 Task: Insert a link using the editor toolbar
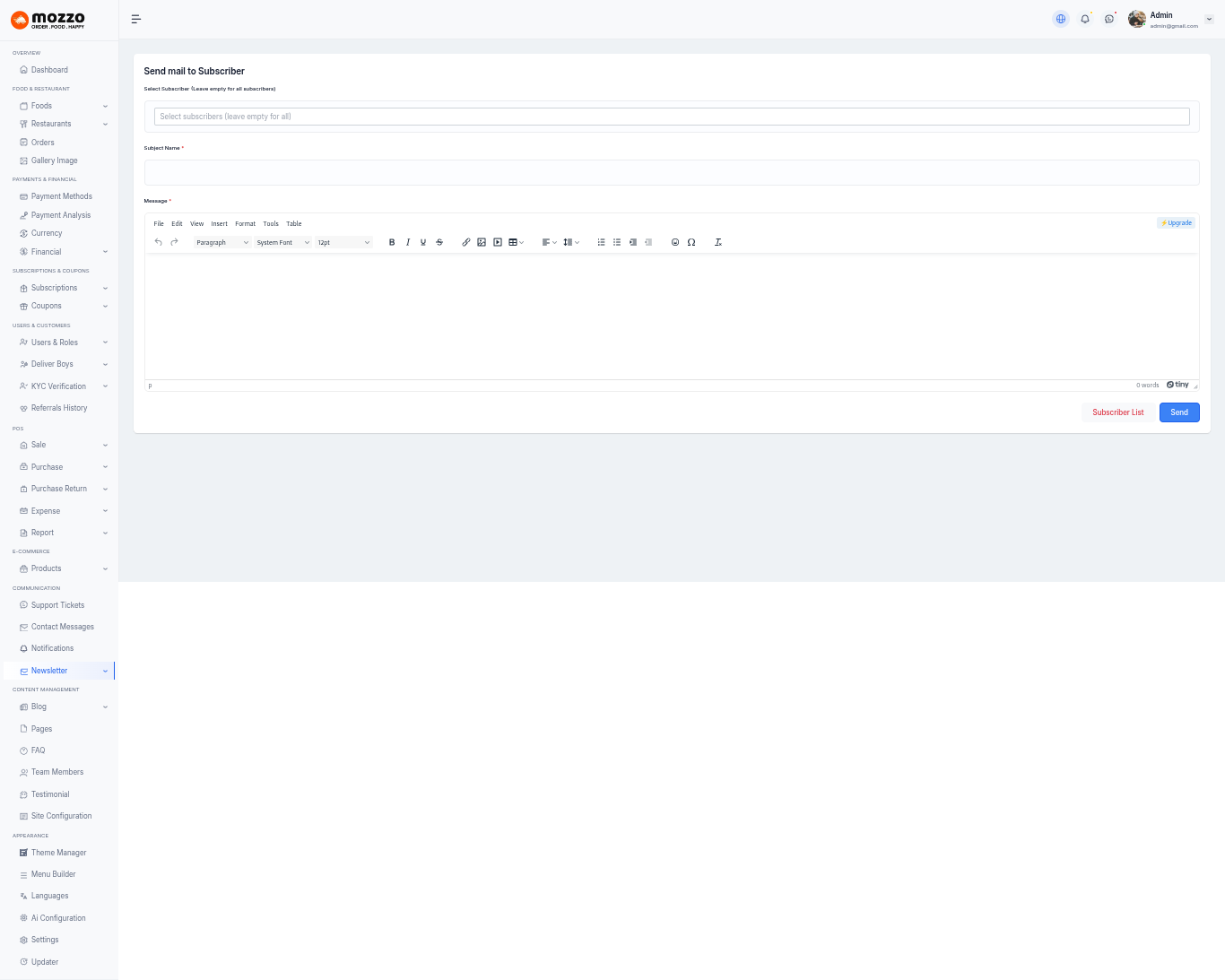[x=466, y=242]
